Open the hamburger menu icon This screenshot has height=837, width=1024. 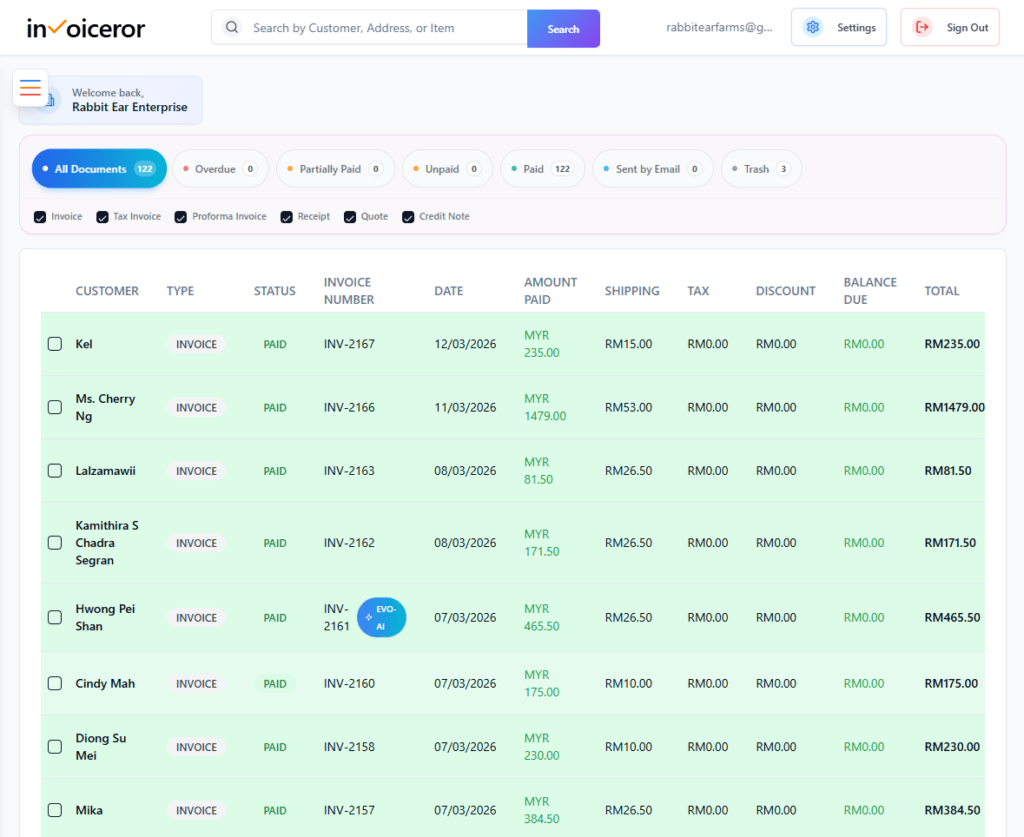click(x=30, y=88)
